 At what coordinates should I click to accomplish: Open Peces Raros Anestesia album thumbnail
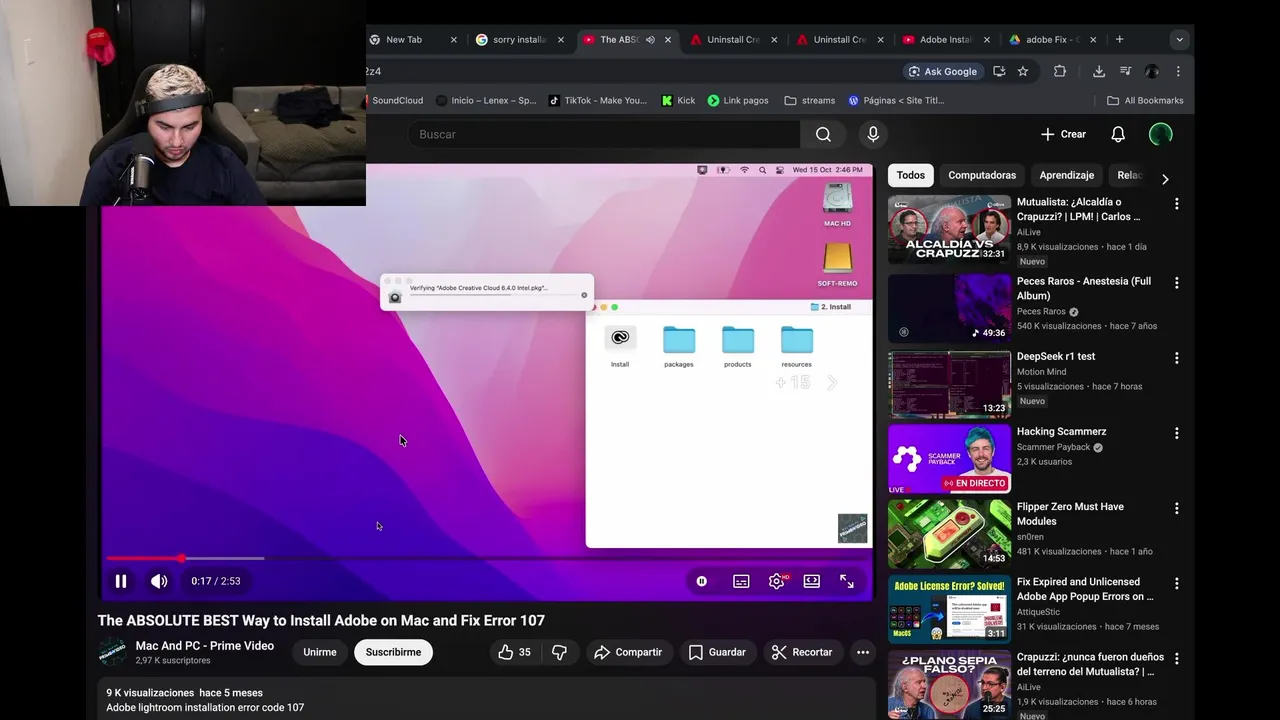[949, 309]
